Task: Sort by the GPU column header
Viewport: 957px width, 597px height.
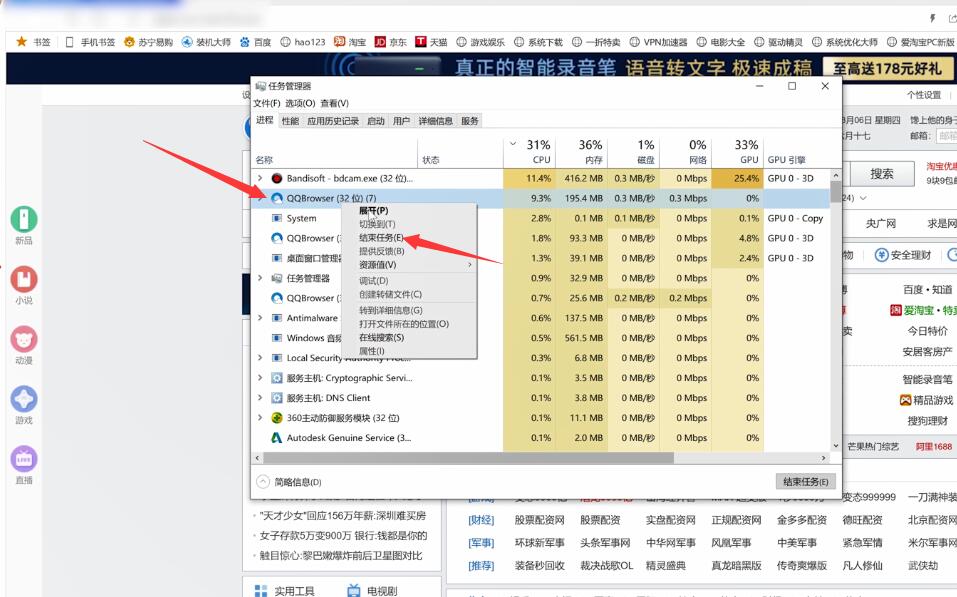Action: (738, 152)
